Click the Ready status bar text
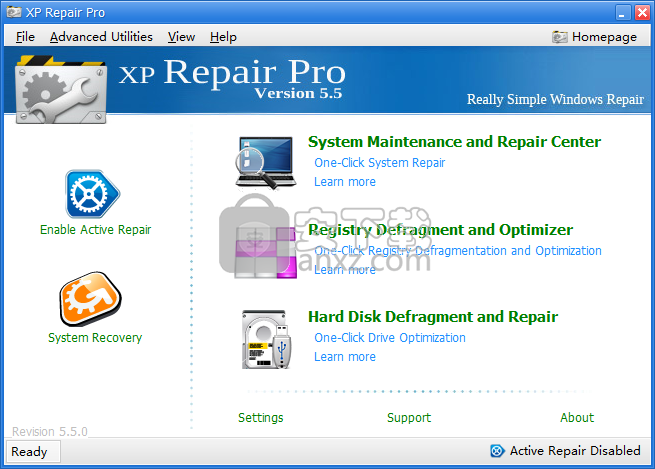Screen dimensions: 655x469 (x=29, y=451)
